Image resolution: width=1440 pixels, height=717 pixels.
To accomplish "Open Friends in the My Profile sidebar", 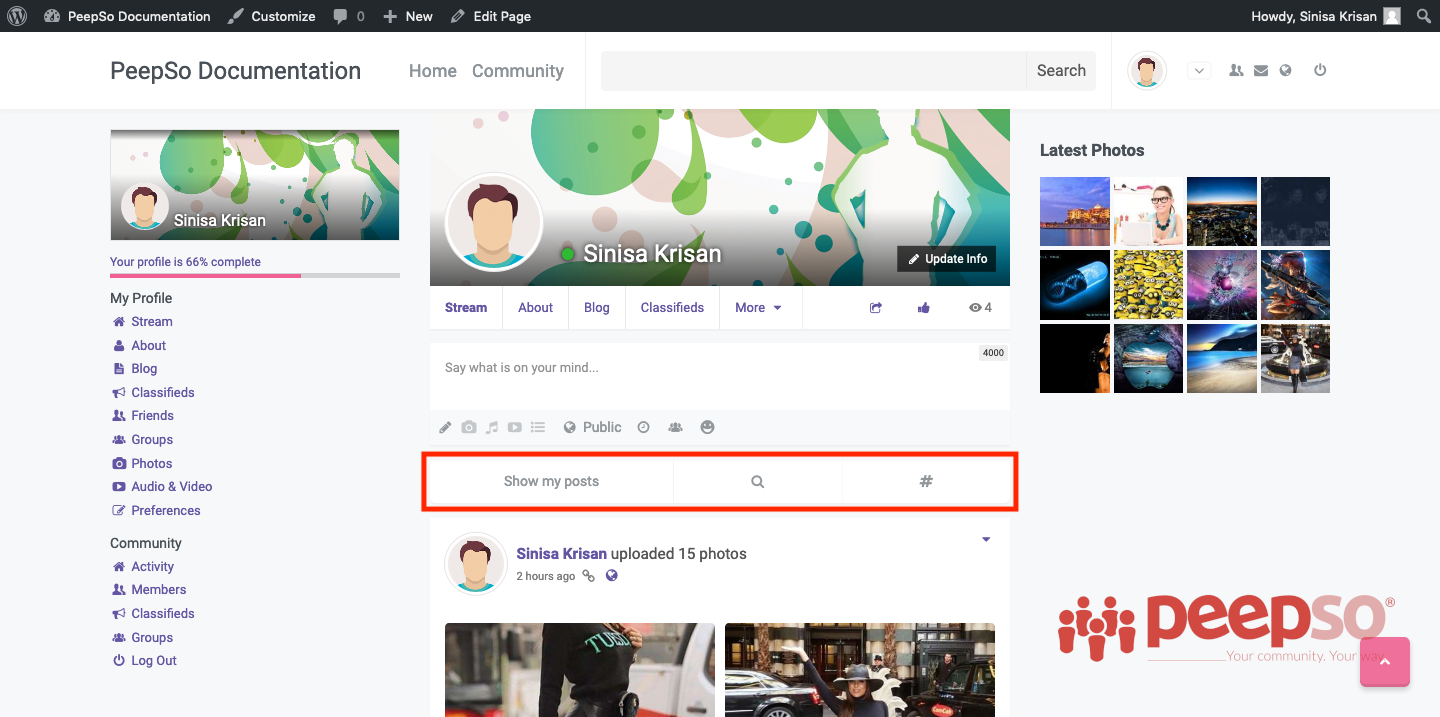I will click(x=152, y=416).
